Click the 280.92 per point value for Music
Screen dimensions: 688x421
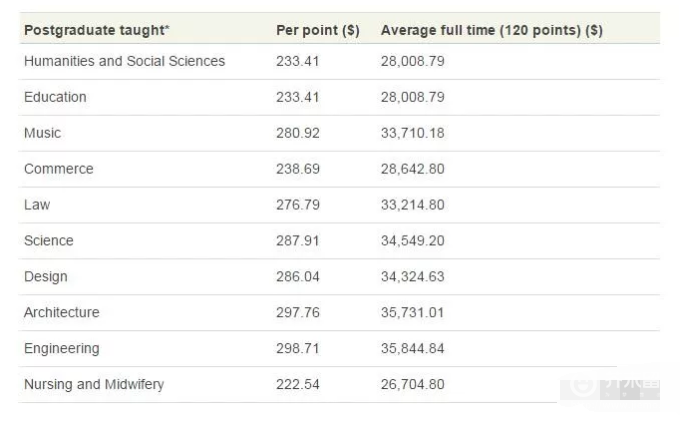click(298, 133)
